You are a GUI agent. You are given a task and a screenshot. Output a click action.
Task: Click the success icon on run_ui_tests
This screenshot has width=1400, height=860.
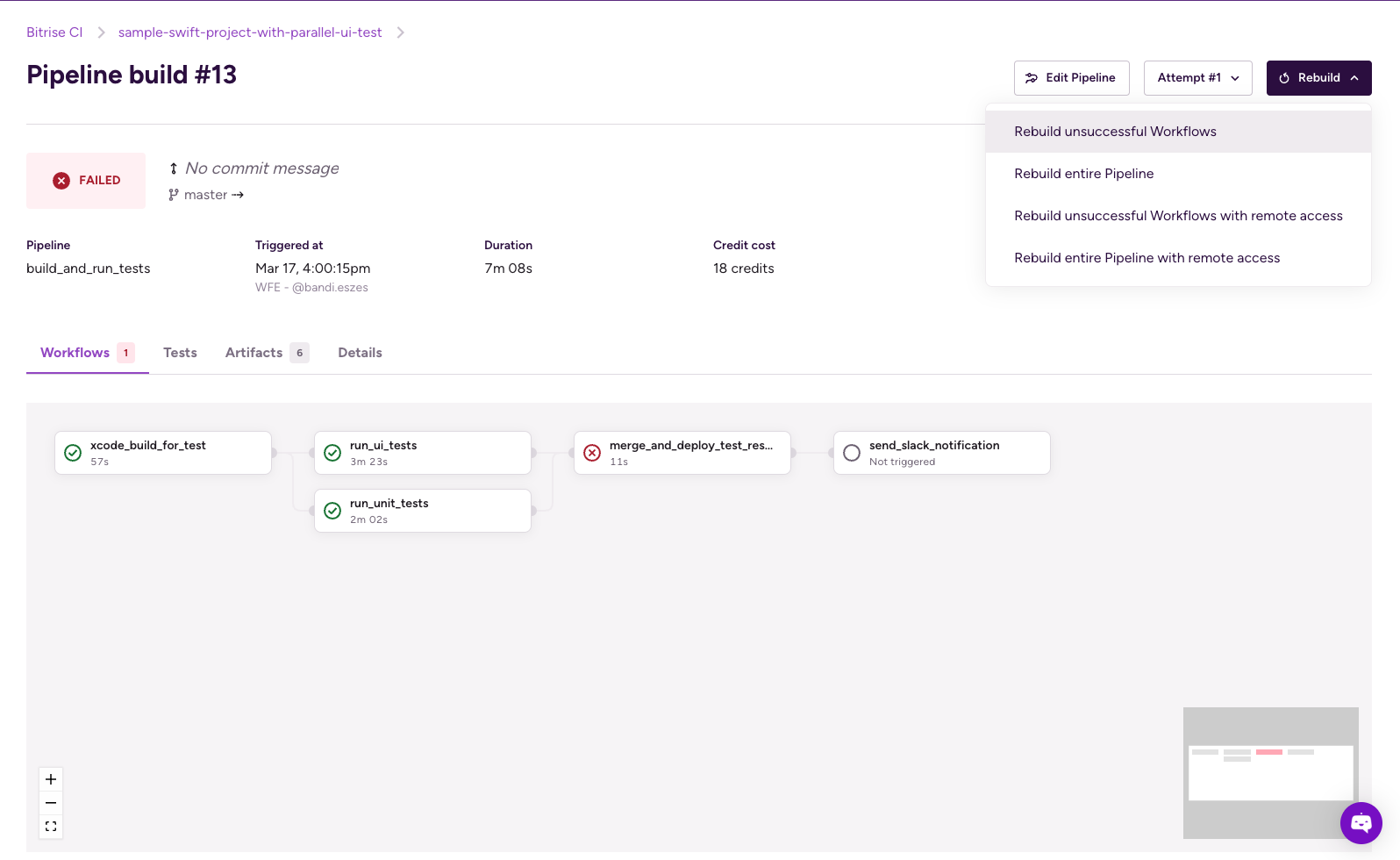[332, 453]
